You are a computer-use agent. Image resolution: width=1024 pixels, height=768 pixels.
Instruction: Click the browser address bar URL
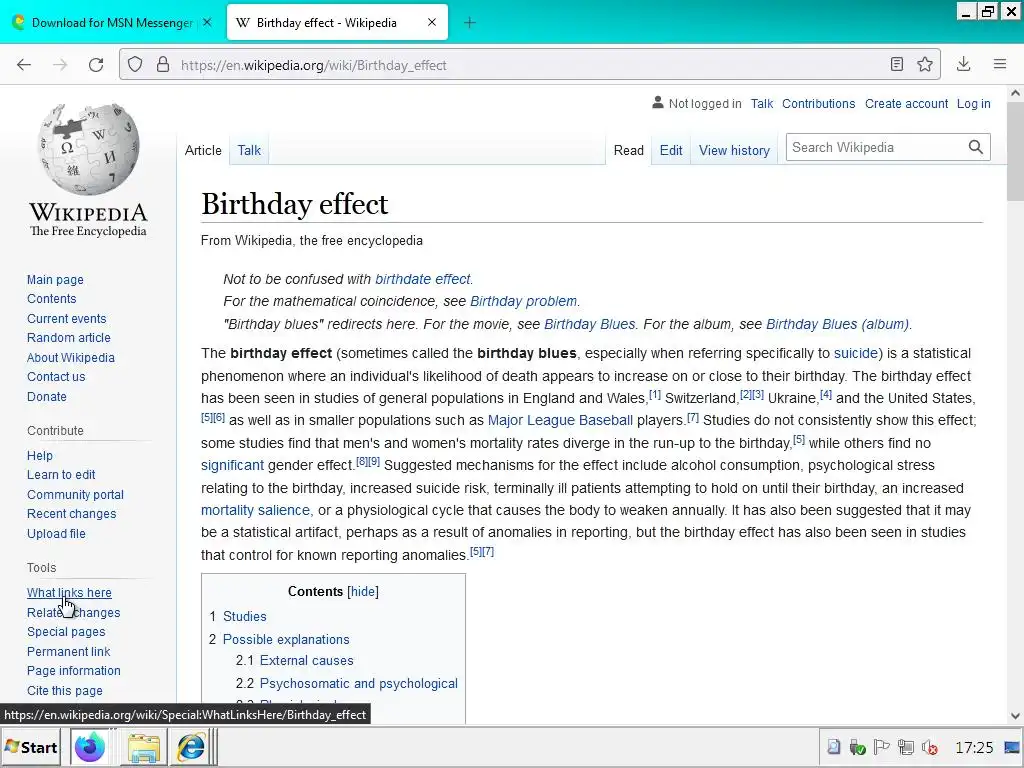[x=313, y=65]
